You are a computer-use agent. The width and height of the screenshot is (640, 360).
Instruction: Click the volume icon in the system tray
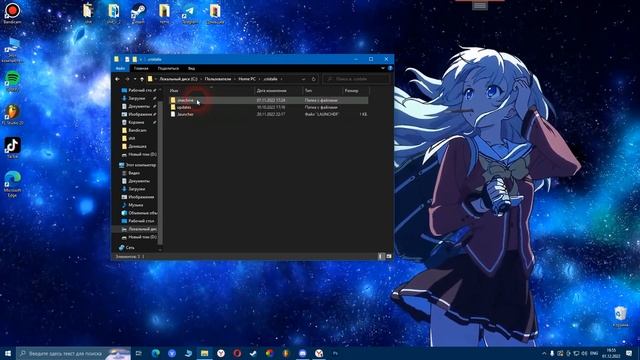(x=584, y=353)
